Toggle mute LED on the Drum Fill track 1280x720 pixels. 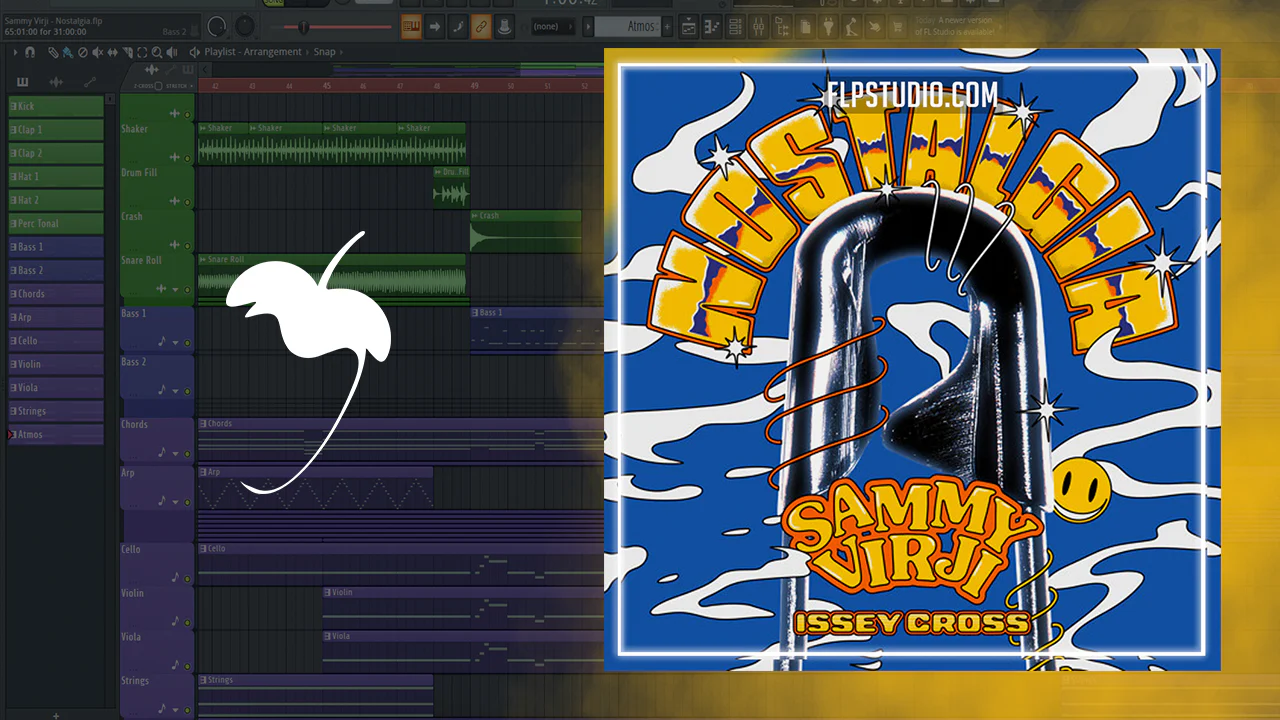tap(187, 202)
